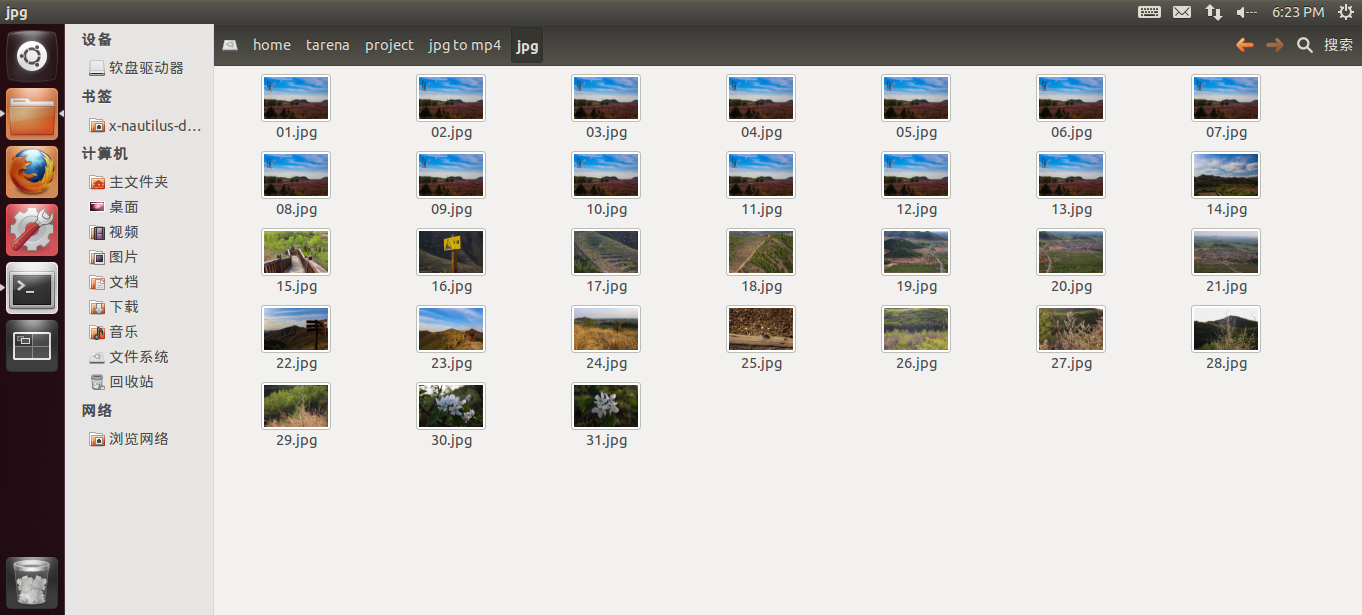The height and width of the screenshot is (615, 1362).
Task: Click the back arrow in Nautilus toolbar
Action: click(x=1244, y=45)
